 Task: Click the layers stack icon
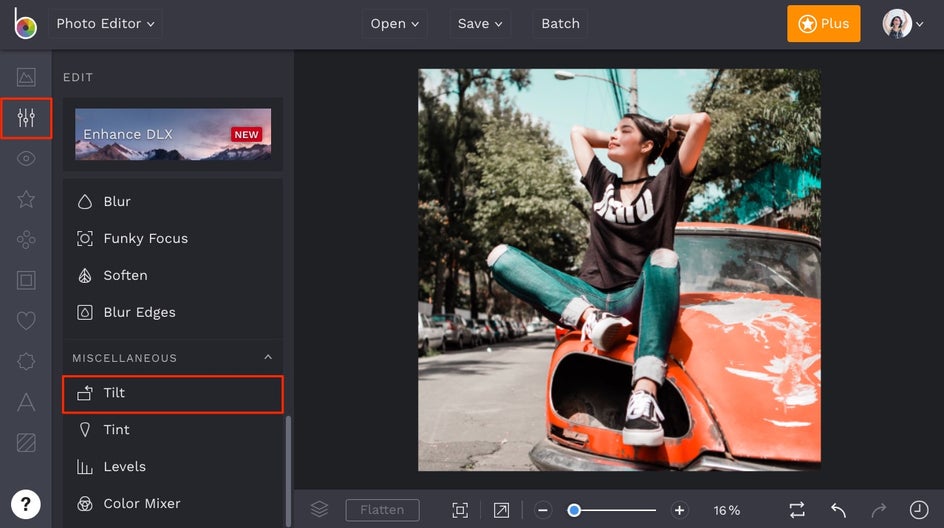coord(319,510)
